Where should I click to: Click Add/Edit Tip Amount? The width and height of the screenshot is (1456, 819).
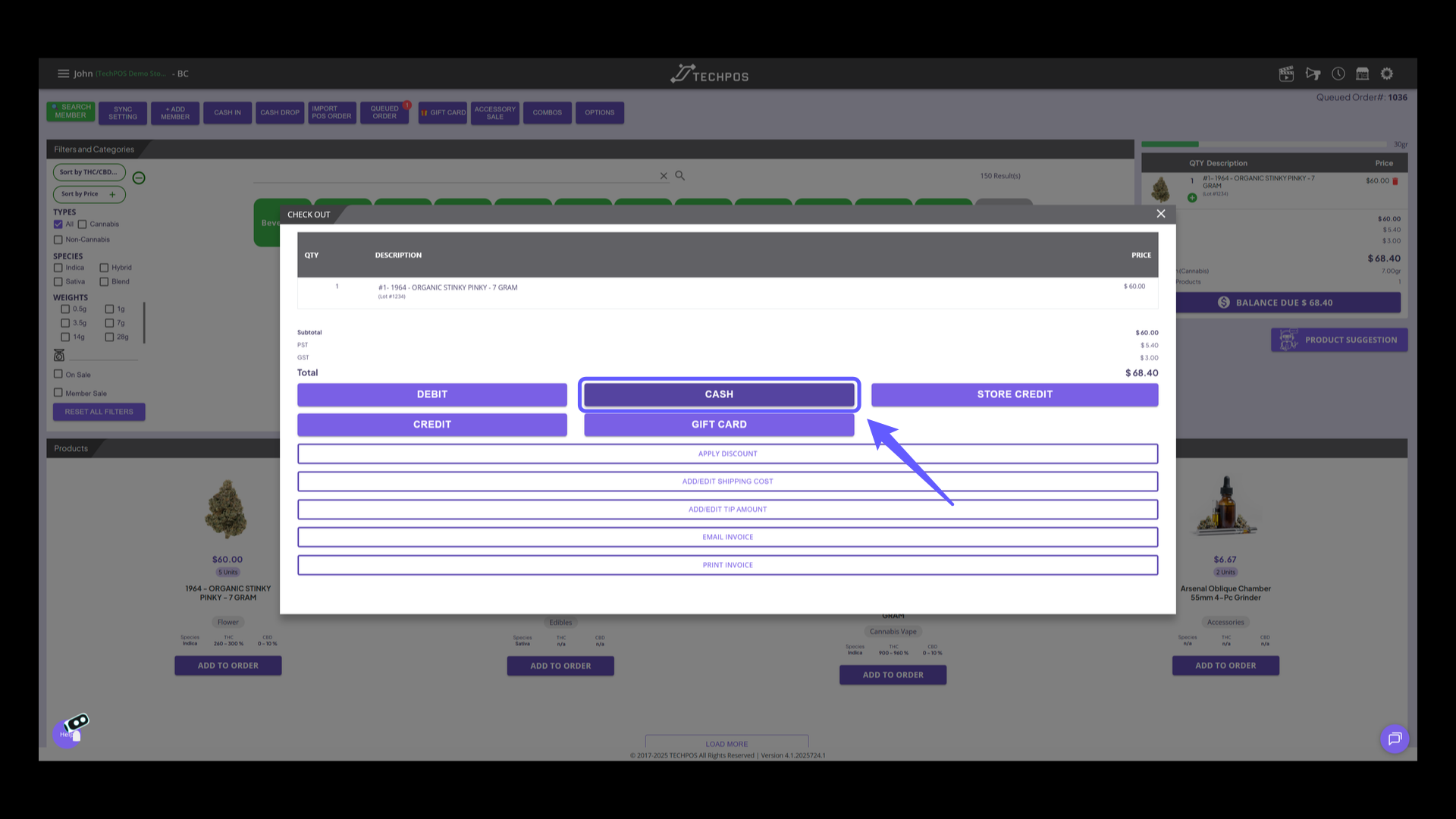[x=728, y=510]
